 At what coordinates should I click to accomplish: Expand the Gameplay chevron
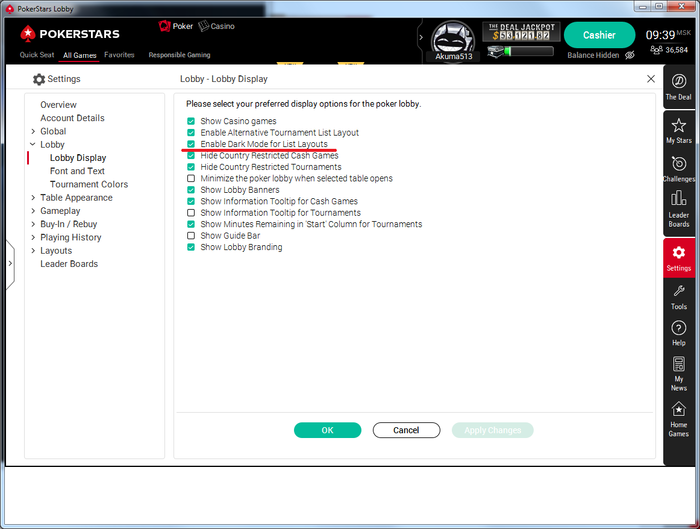point(33,211)
